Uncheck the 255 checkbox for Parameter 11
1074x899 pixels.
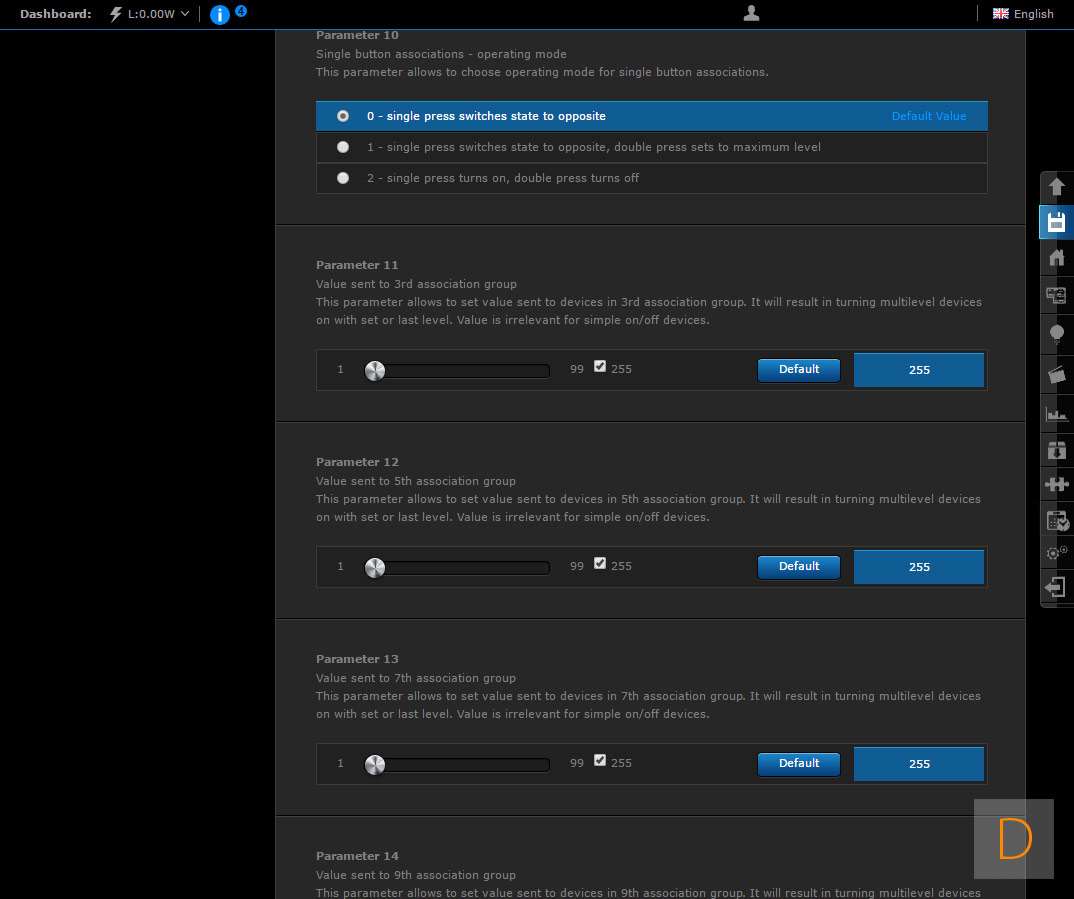pyautogui.click(x=600, y=367)
